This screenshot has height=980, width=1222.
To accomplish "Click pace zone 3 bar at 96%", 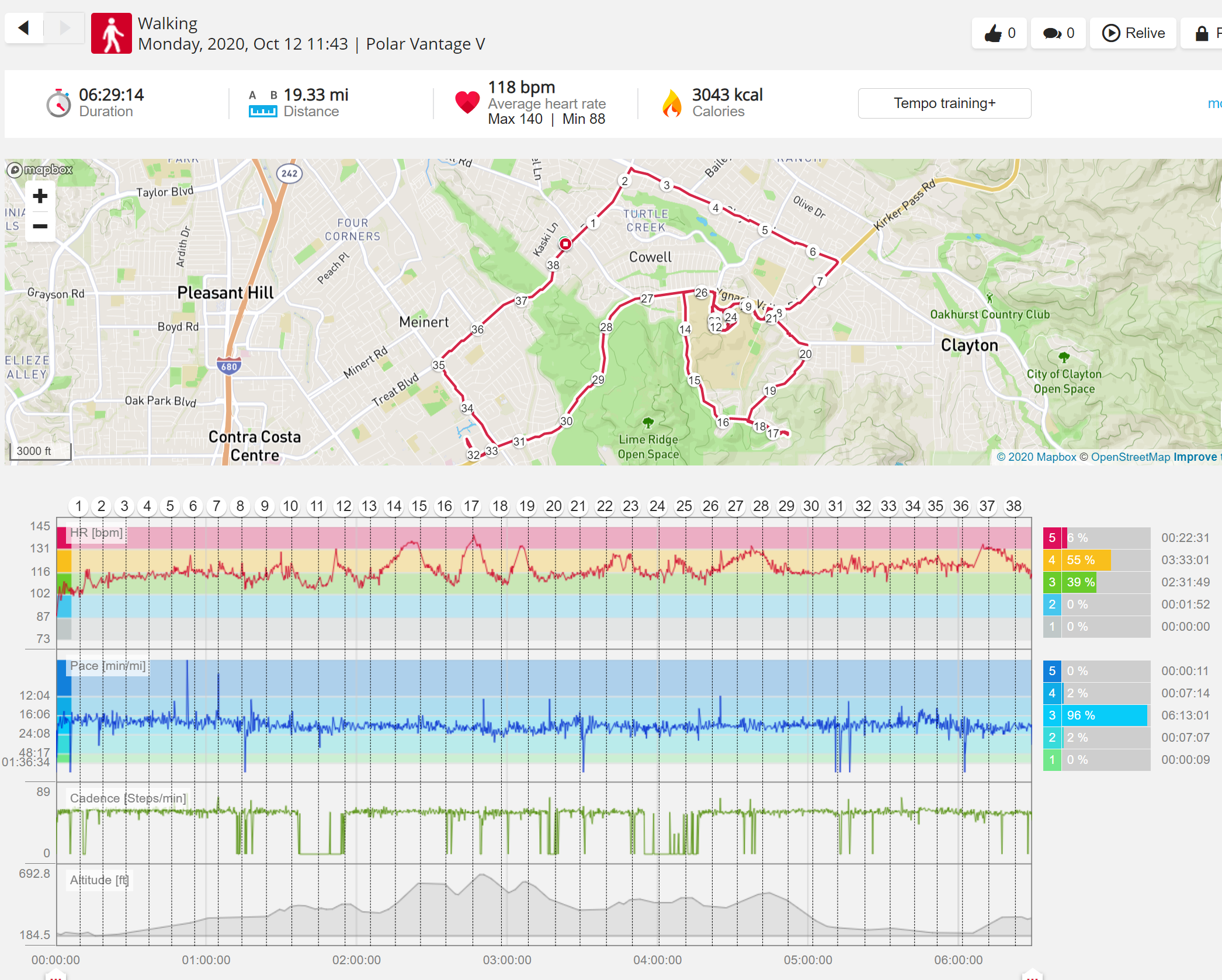I will pyautogui.click(x=1096, y=715).
